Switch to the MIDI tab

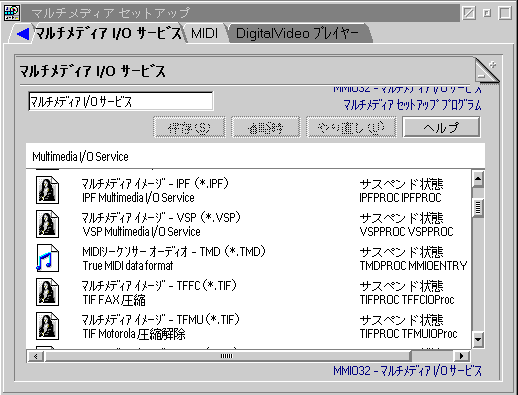click(x=204, y=33)
